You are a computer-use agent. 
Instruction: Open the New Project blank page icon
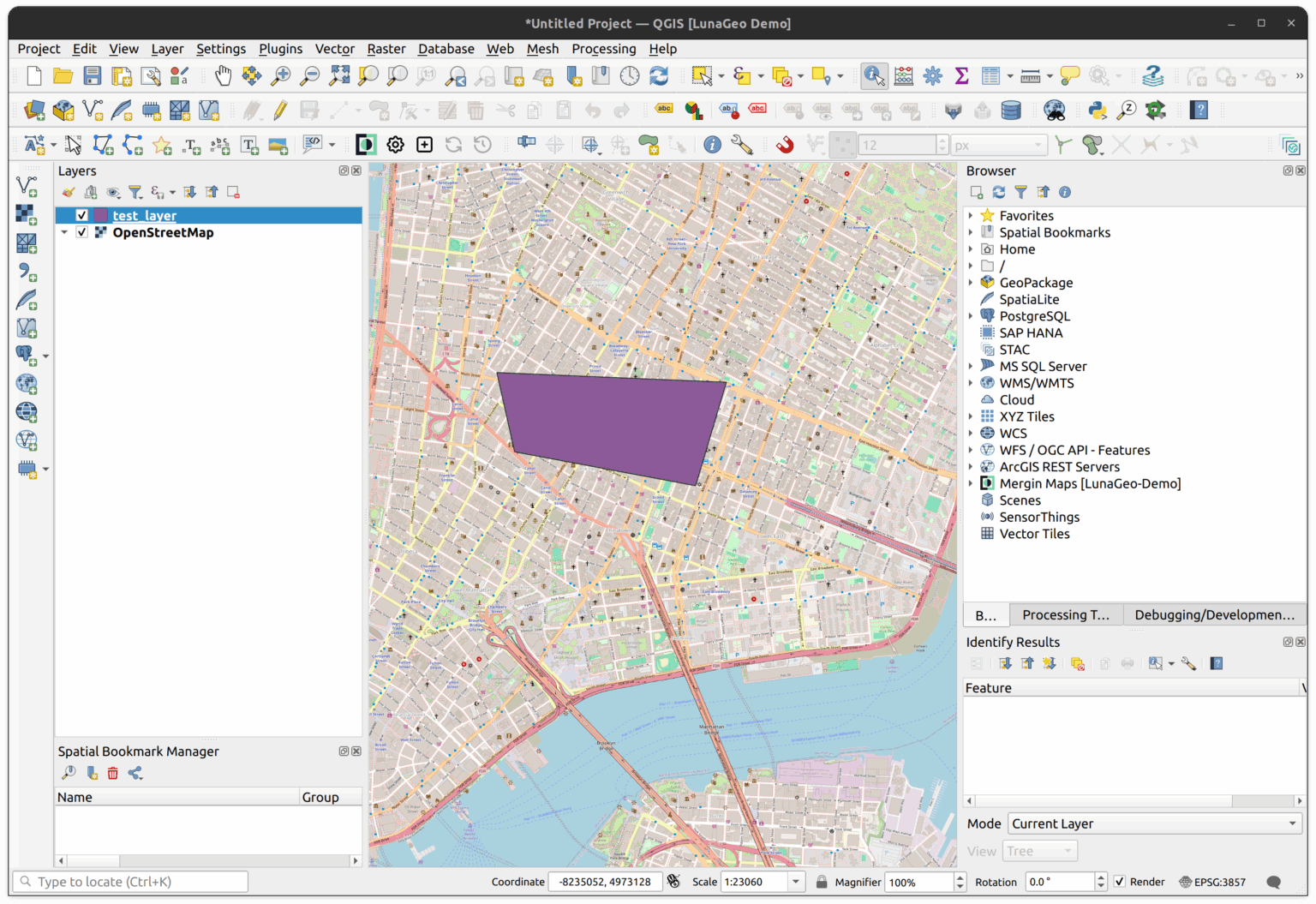pyautogui.click(x=34, y=76)
